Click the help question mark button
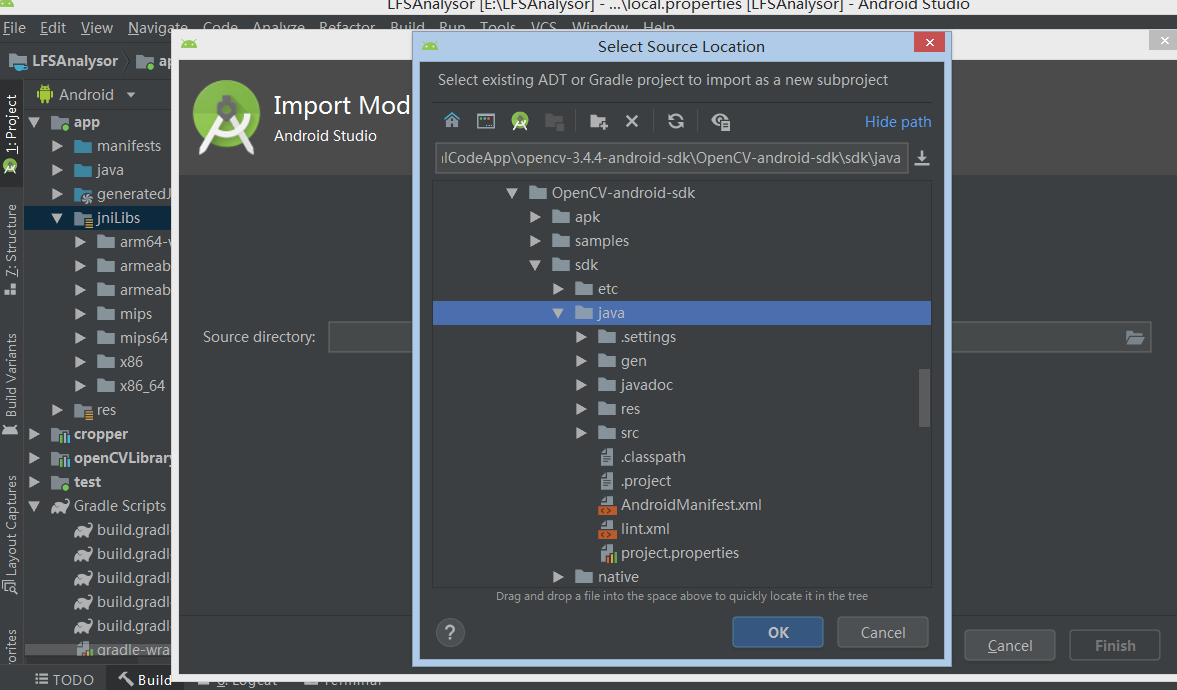The image size is (1177, 690). point(450,632)
